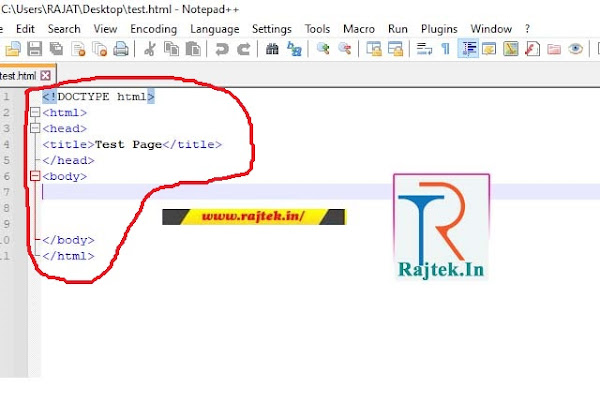This screenshot has height=403, width=600.
Task: Click the 'Test Page' title text
Action: pos(128,145)
